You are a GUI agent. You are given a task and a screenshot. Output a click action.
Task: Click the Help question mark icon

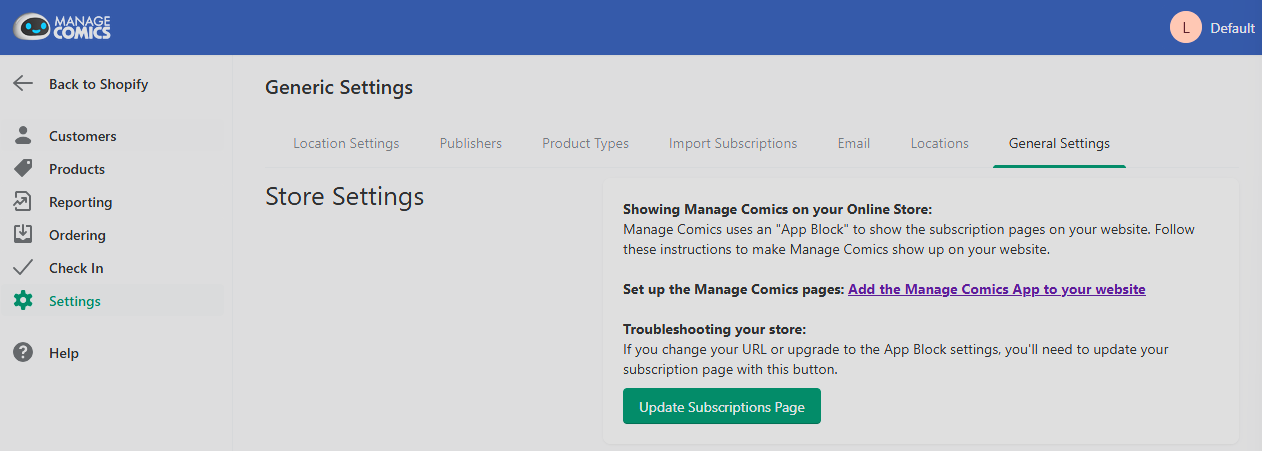pos(23,353)
